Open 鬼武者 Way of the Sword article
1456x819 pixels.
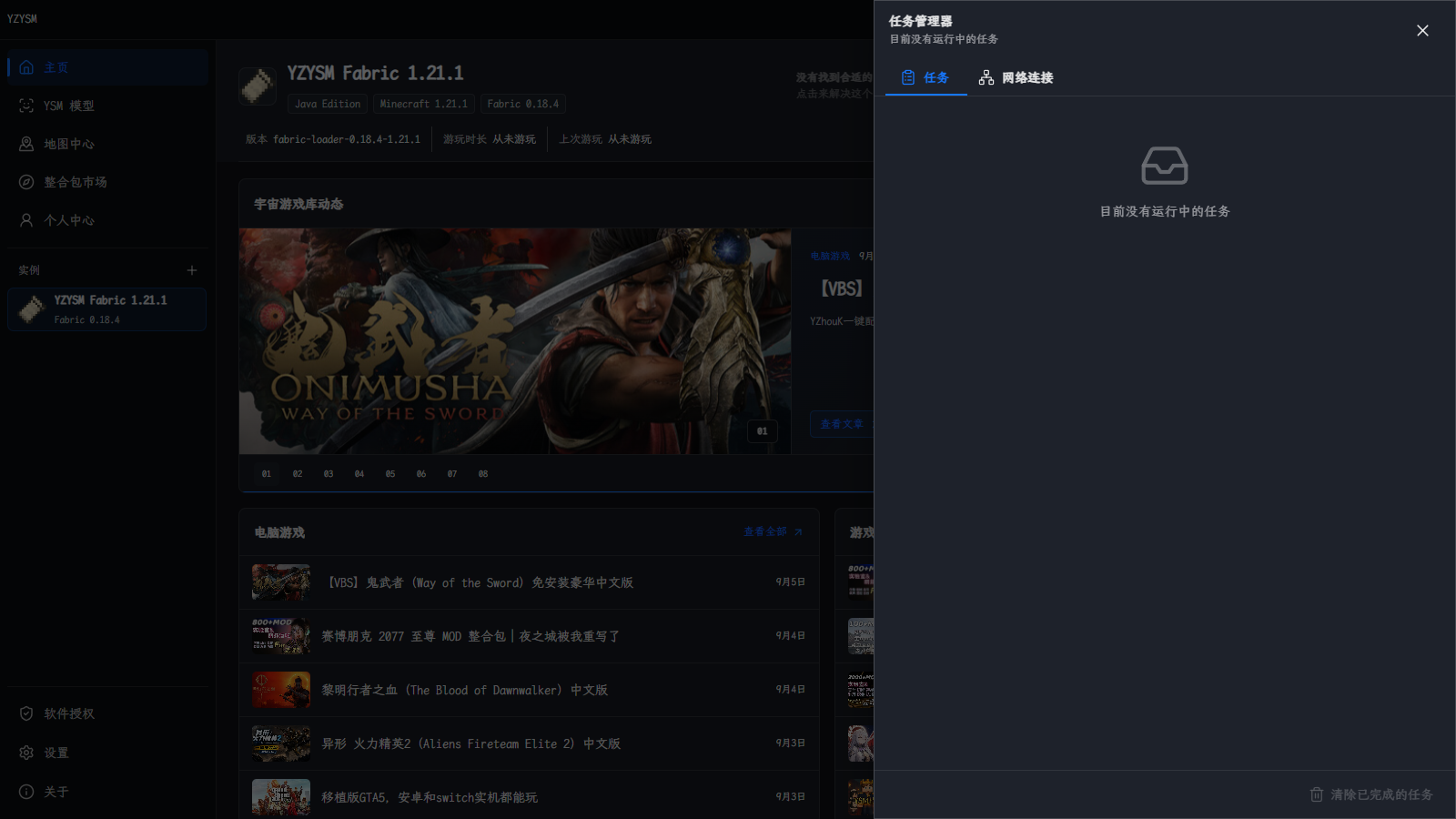(529, 582)
